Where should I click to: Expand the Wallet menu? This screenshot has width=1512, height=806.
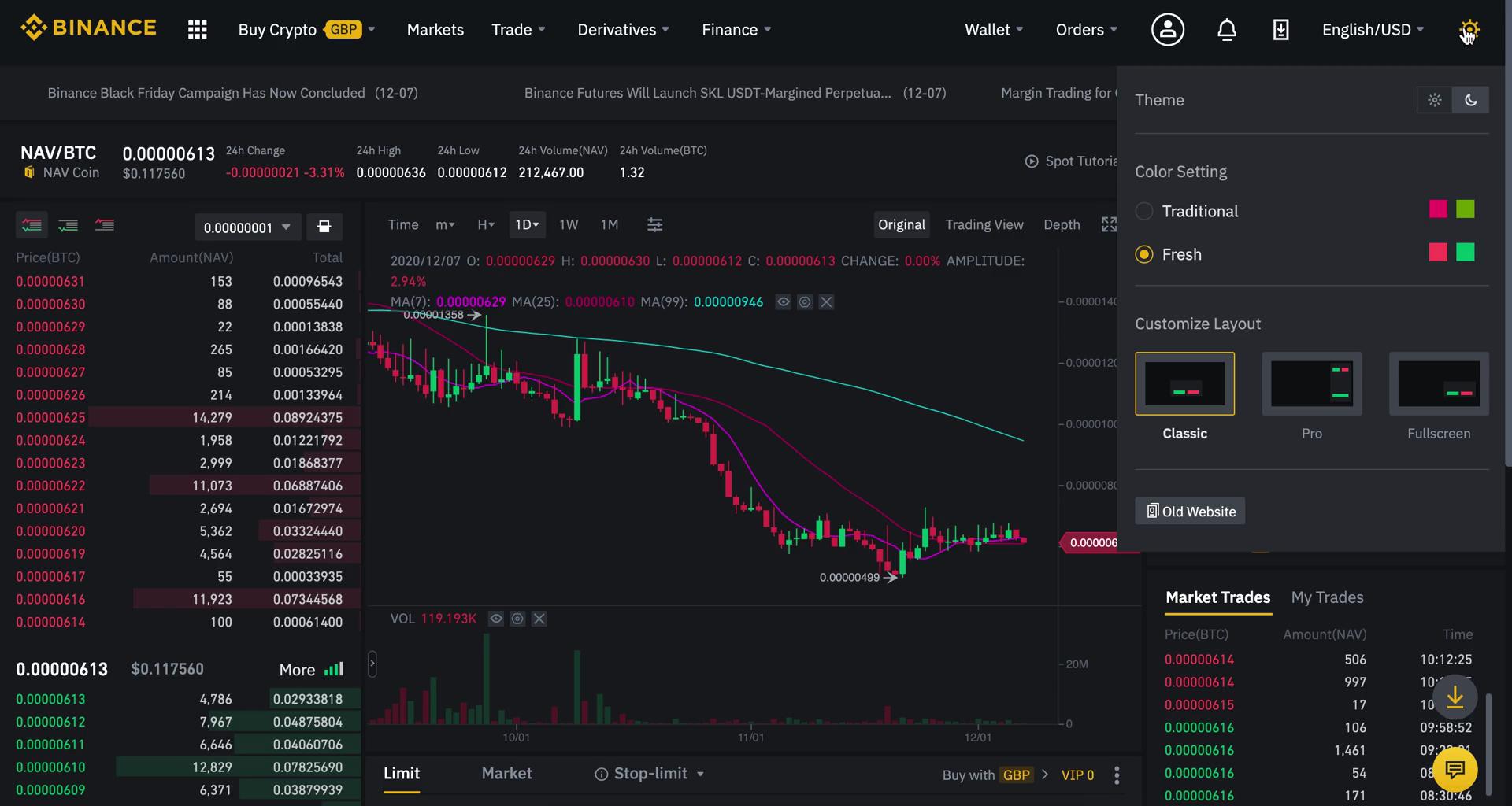click(x=994, y=30)
